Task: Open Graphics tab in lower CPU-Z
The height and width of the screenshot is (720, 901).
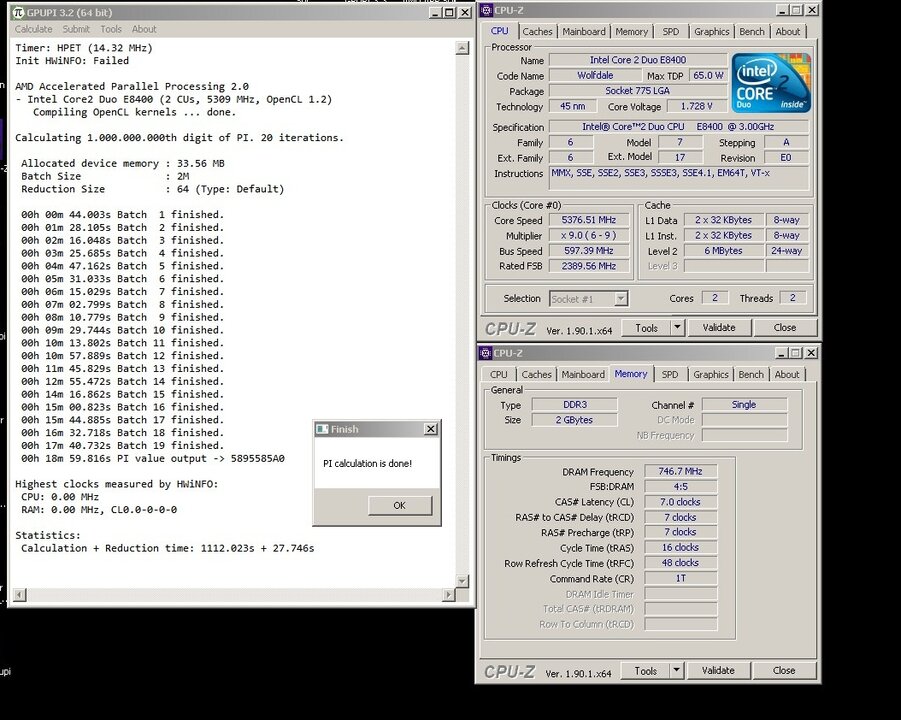Action: point(711,375)
